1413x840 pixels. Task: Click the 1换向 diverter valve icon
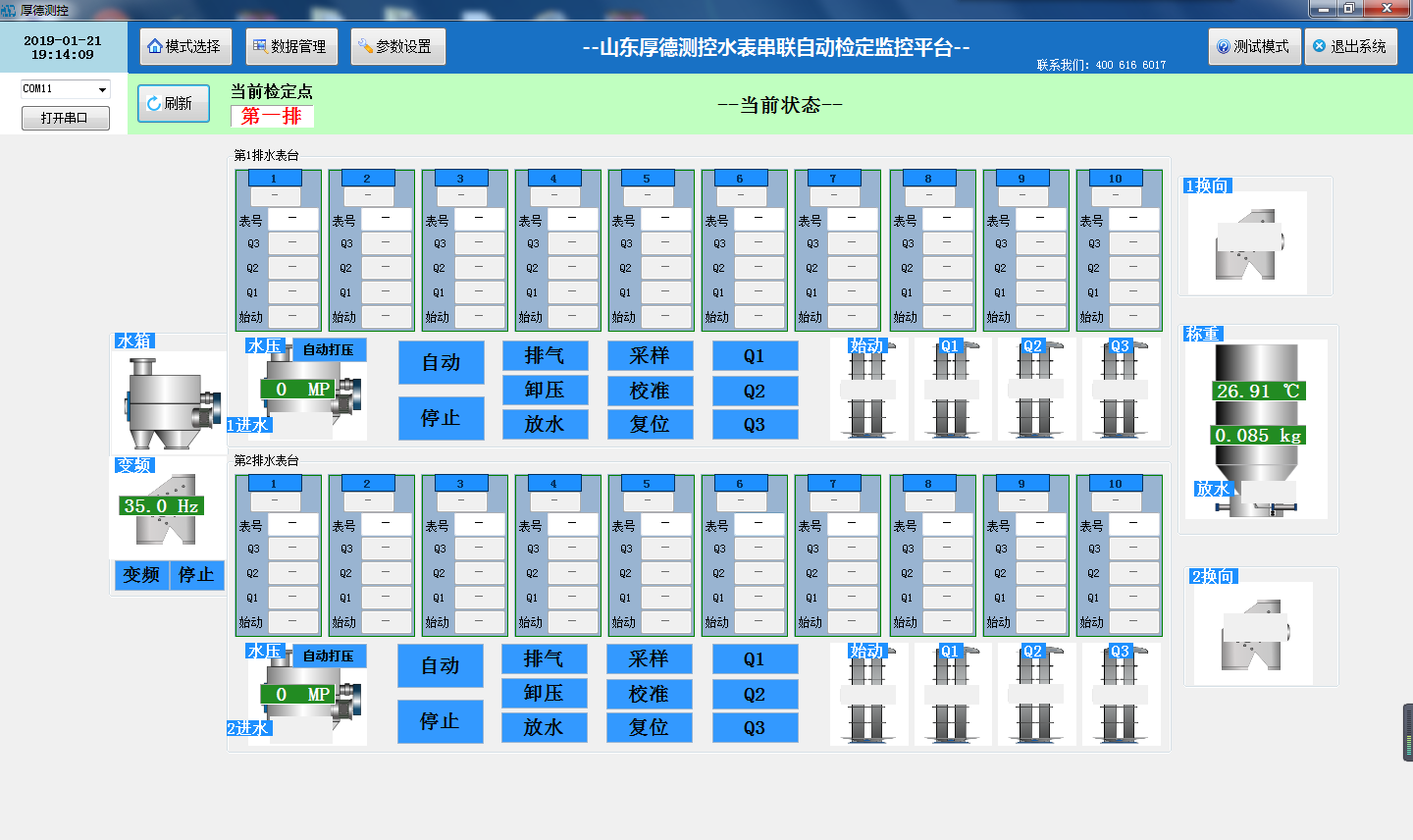1248,243
